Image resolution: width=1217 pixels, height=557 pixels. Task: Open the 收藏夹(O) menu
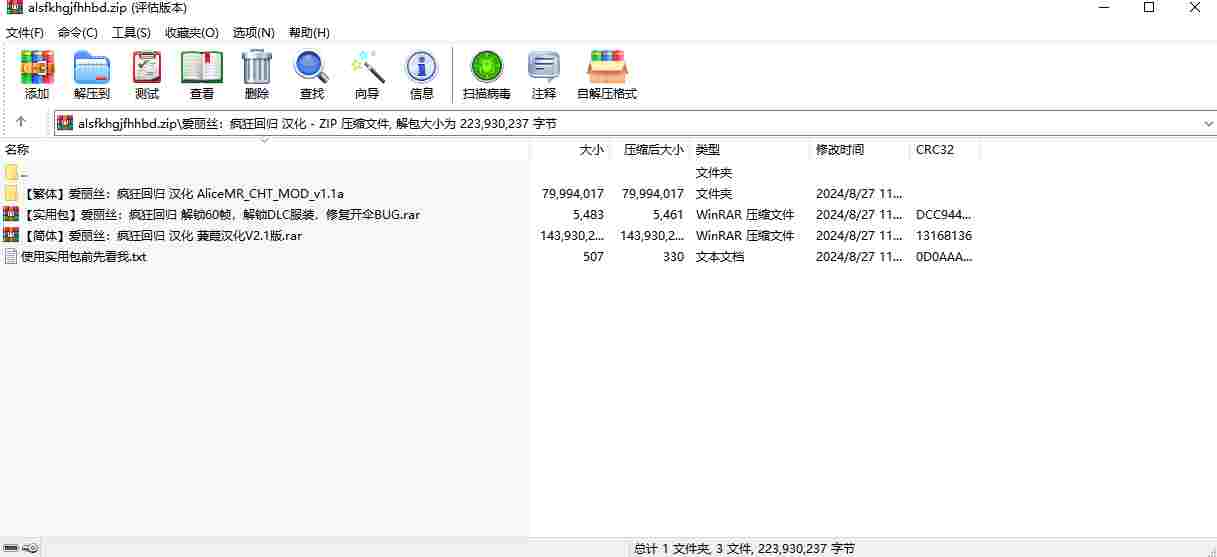coord(192,32)
